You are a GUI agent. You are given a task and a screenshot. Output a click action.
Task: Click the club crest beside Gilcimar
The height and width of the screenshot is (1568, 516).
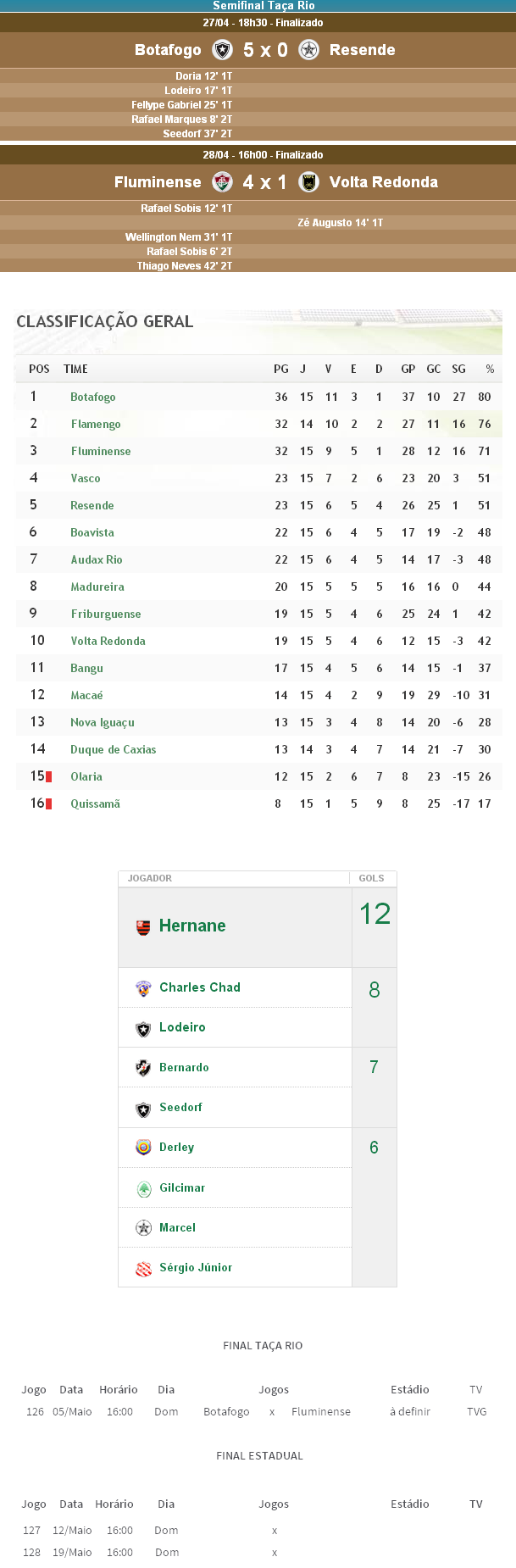143,1188
